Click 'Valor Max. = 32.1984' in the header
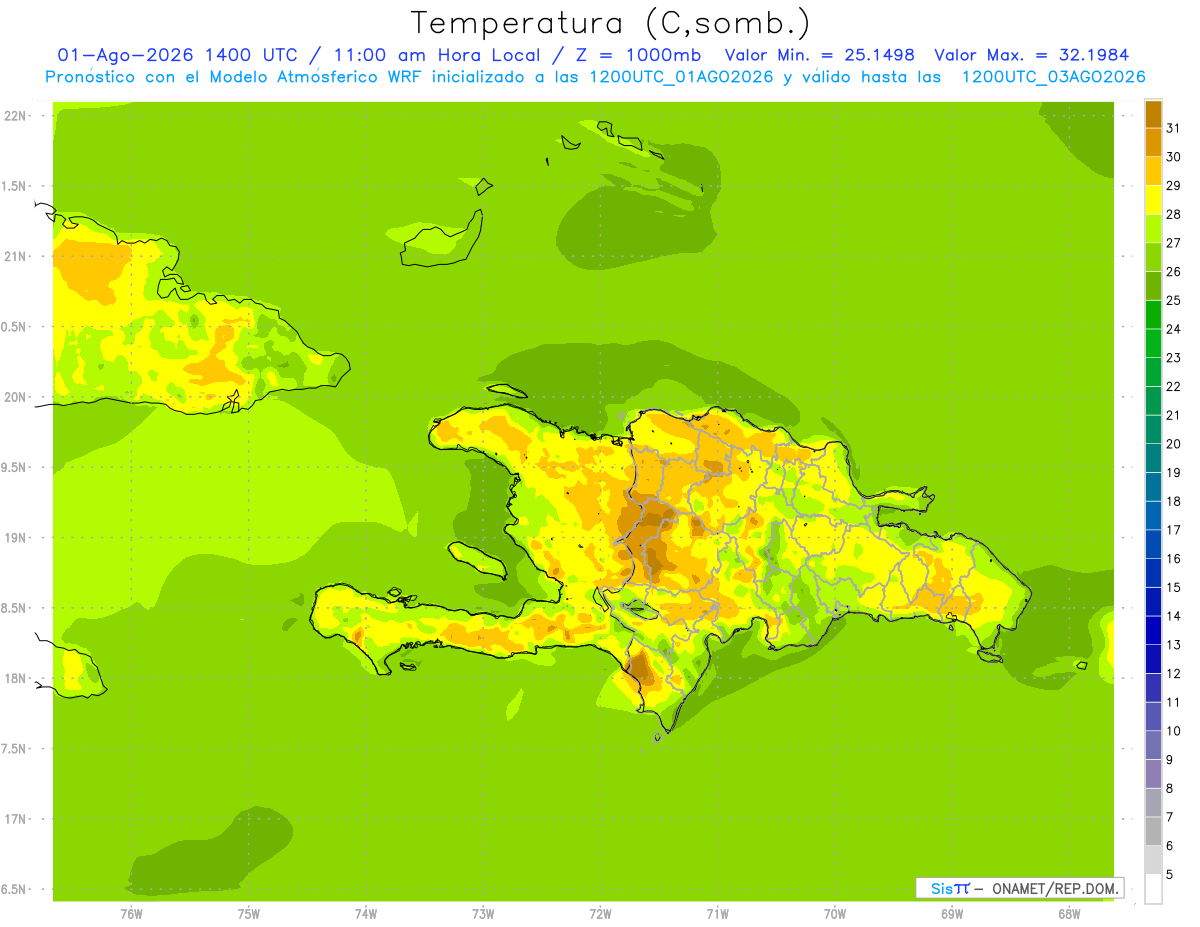1200x927 pixels. (1031, 55)
